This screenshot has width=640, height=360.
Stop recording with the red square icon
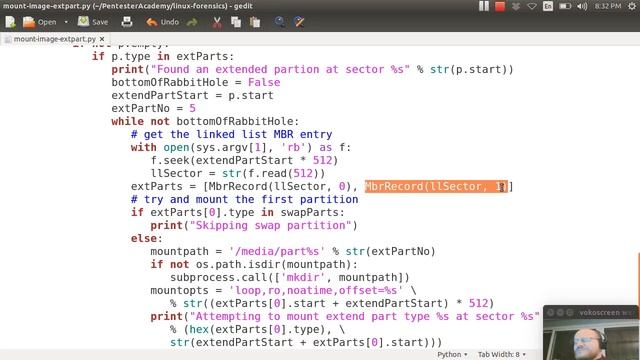(x=500, y=6)
